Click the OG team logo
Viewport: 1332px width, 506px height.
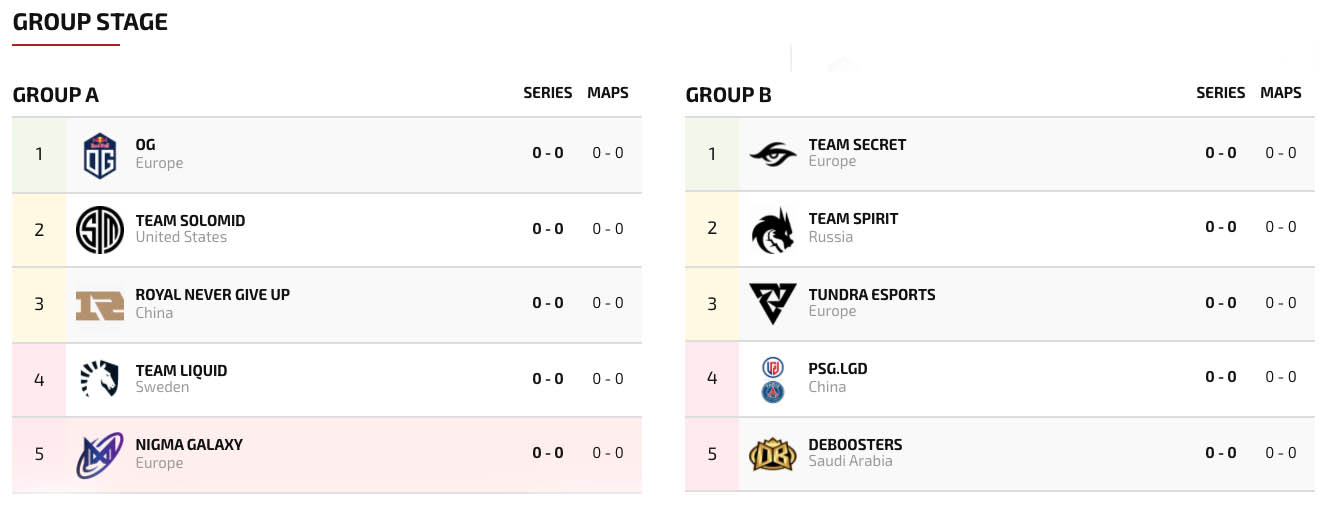(x=100, y=155)
